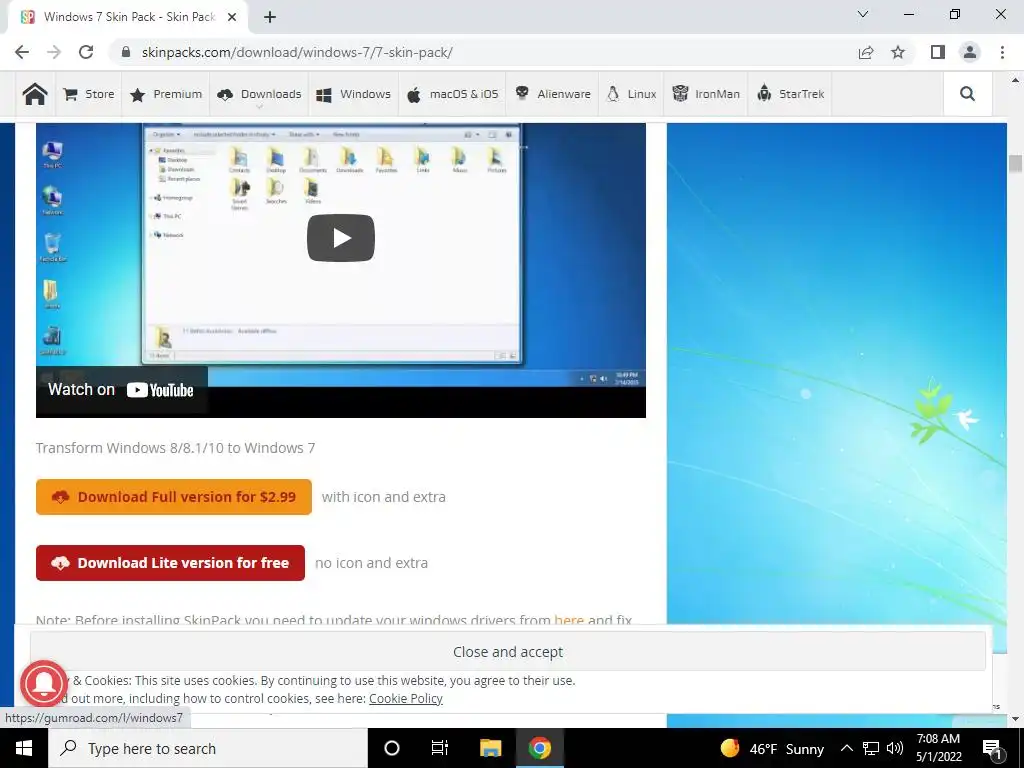The image size is (1024, 768).
Task: Close the Windows 7 Skin Pack tab
Action: pyautogui.click(x=232, y=17)
